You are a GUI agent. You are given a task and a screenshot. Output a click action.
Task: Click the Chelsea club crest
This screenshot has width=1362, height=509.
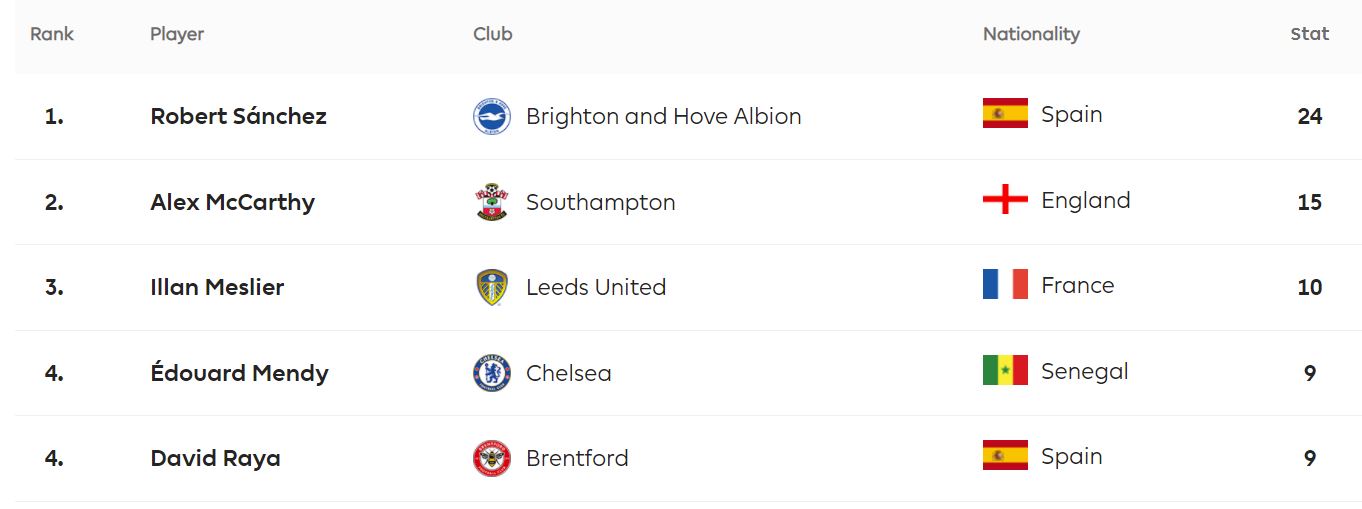pos(491,373)
